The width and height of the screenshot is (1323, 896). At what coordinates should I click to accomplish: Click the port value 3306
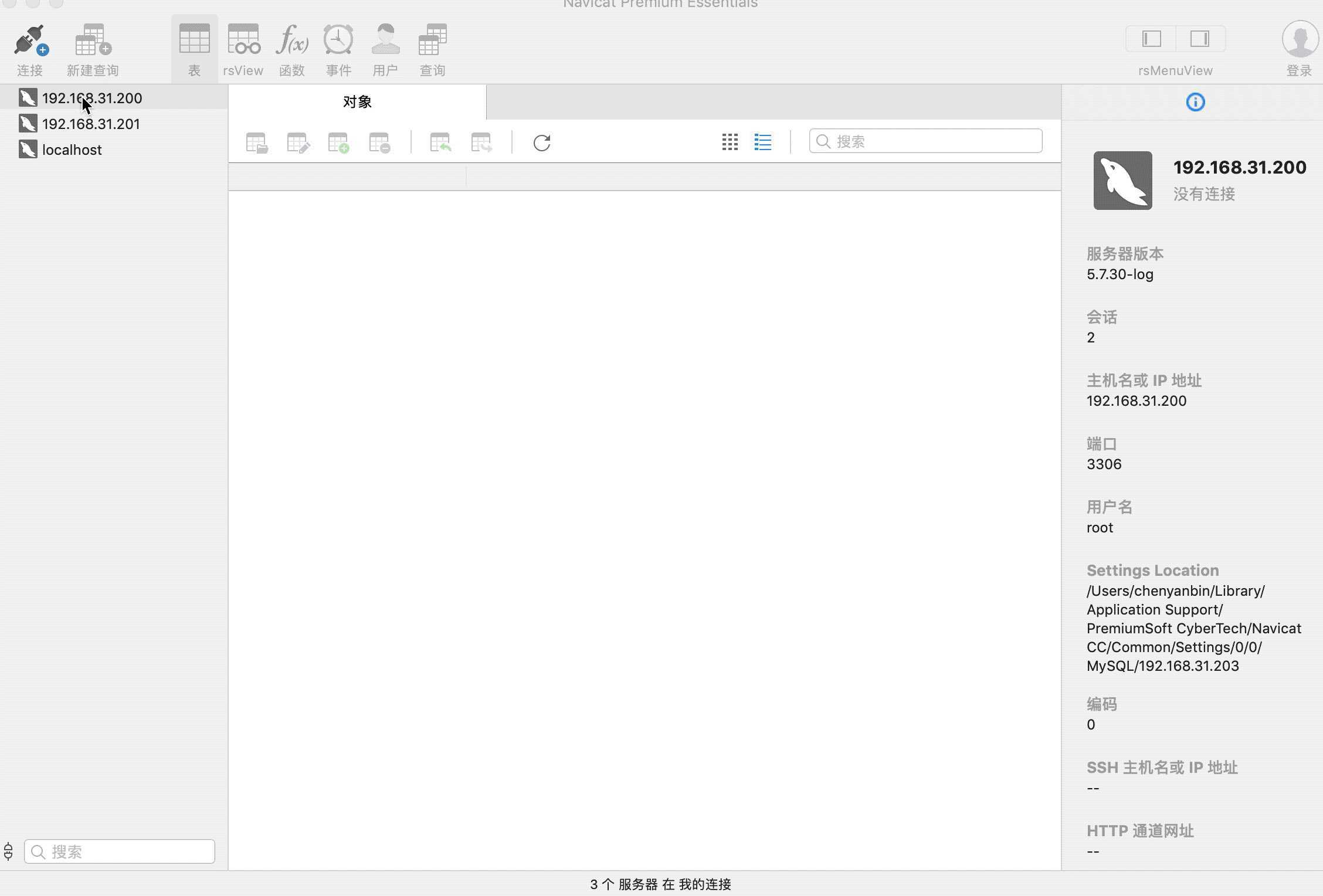pyautogui.click(x=1104, y=464)
